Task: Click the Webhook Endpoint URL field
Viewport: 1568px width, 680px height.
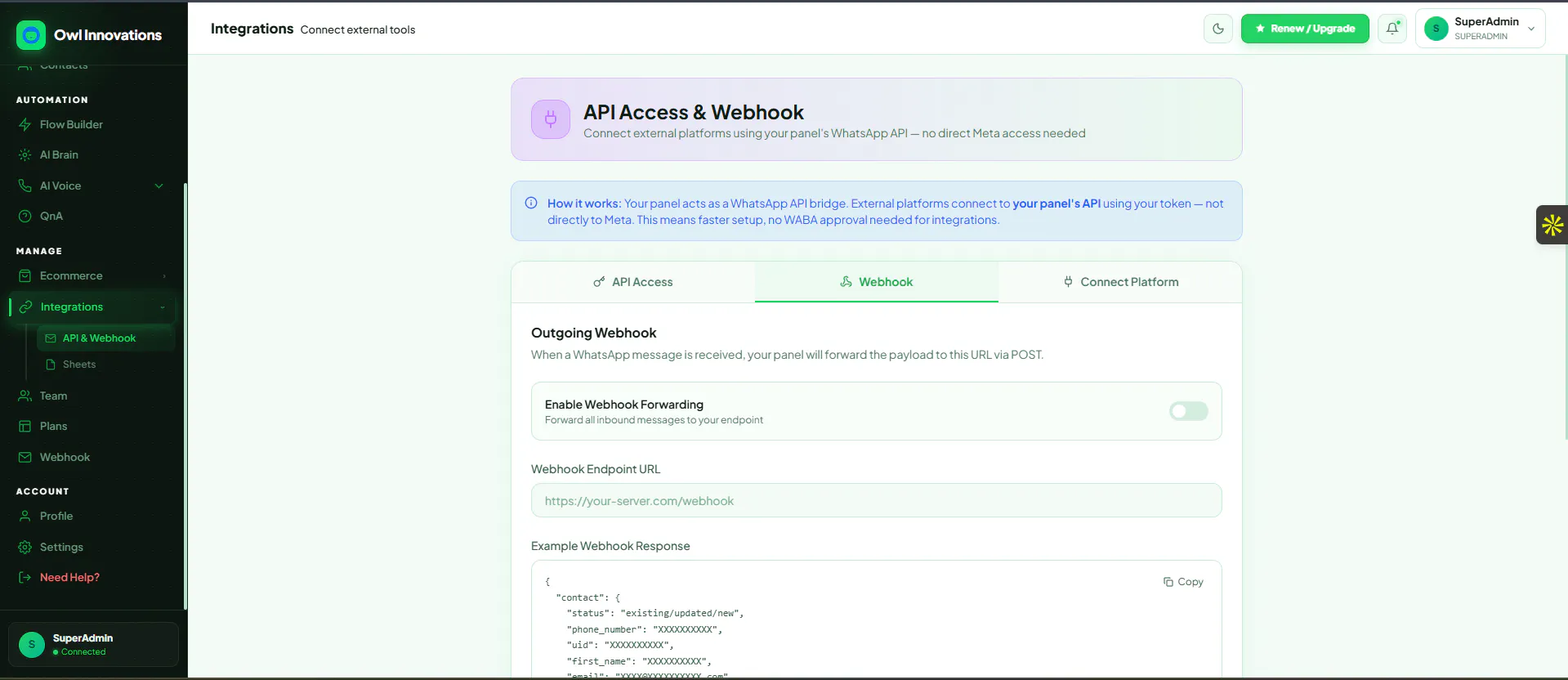Action: coord(876,500)
